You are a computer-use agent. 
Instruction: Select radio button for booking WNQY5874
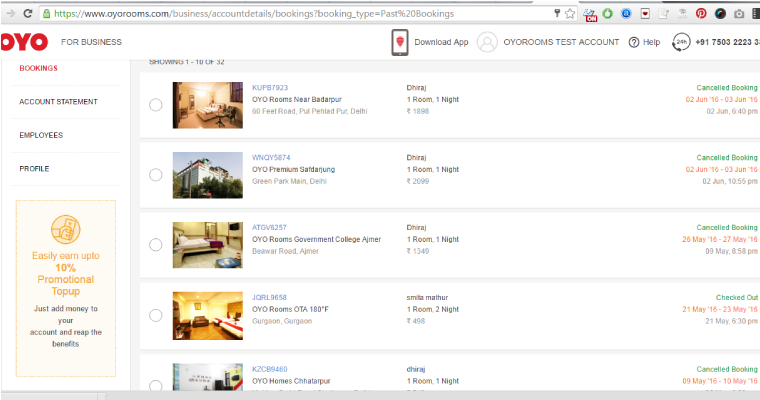(156, 175)
